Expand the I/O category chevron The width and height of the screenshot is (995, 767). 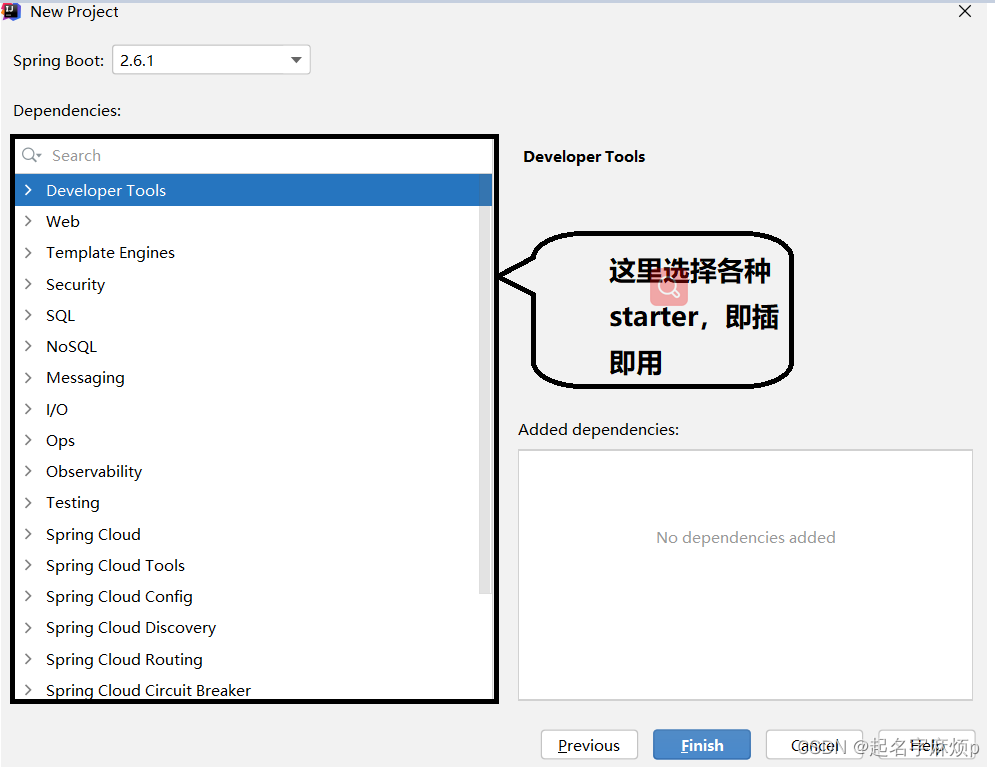point(28,409)
